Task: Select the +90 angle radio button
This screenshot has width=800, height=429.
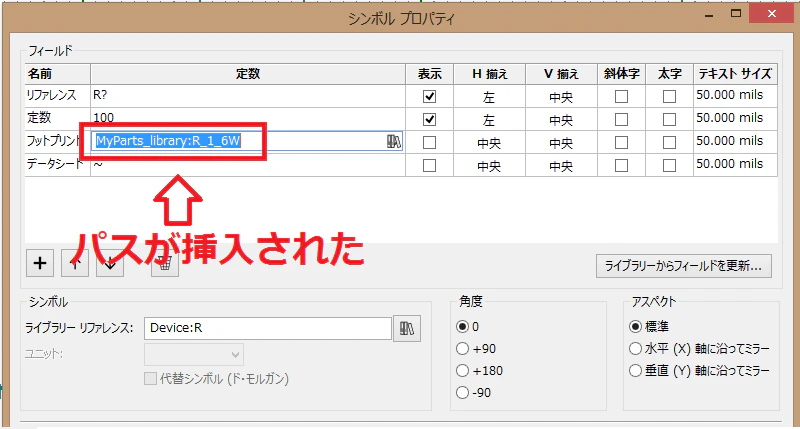Action: (463, 349)
